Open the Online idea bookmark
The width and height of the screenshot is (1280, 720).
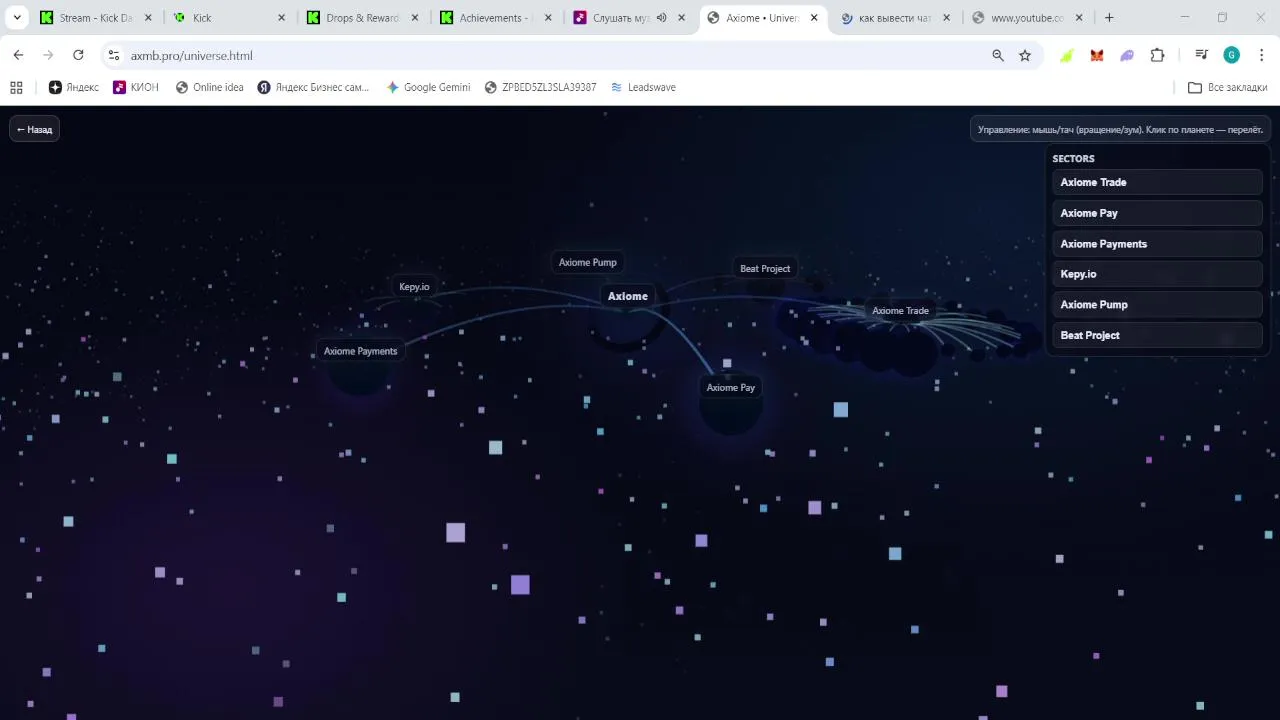tap(209, 87)
